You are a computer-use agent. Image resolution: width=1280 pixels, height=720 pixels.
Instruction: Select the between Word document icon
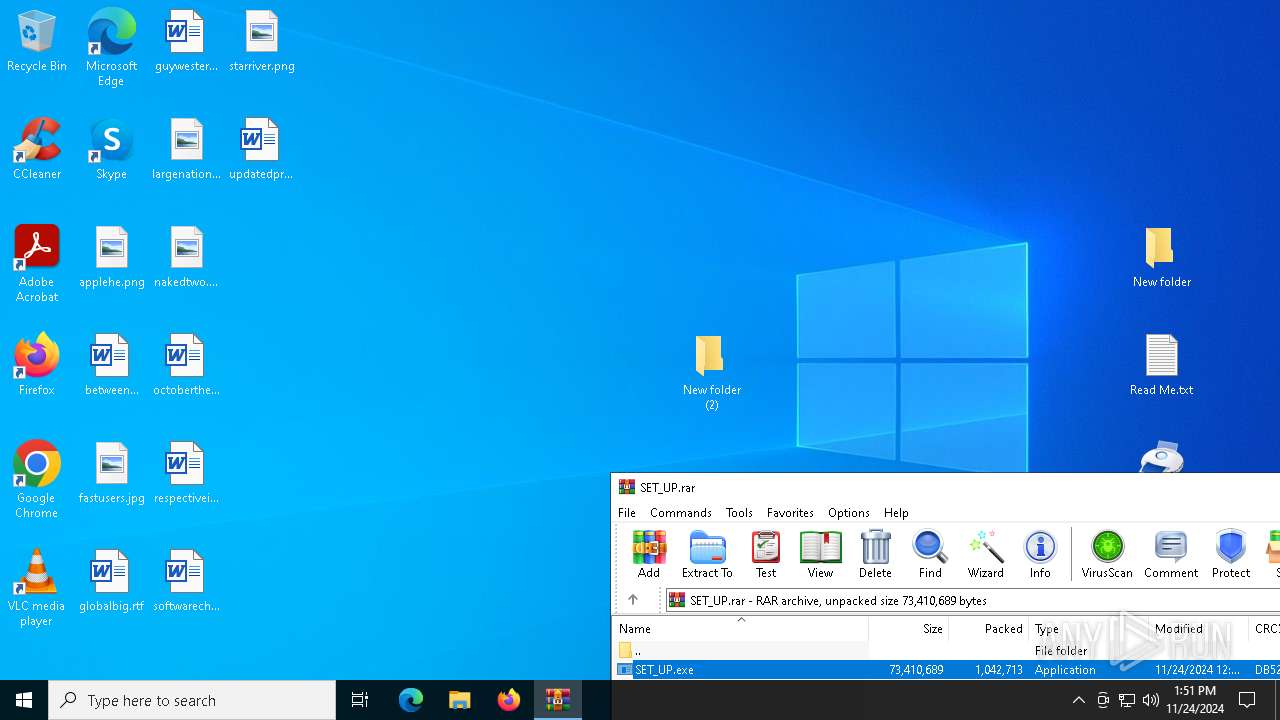click(111, 366)
